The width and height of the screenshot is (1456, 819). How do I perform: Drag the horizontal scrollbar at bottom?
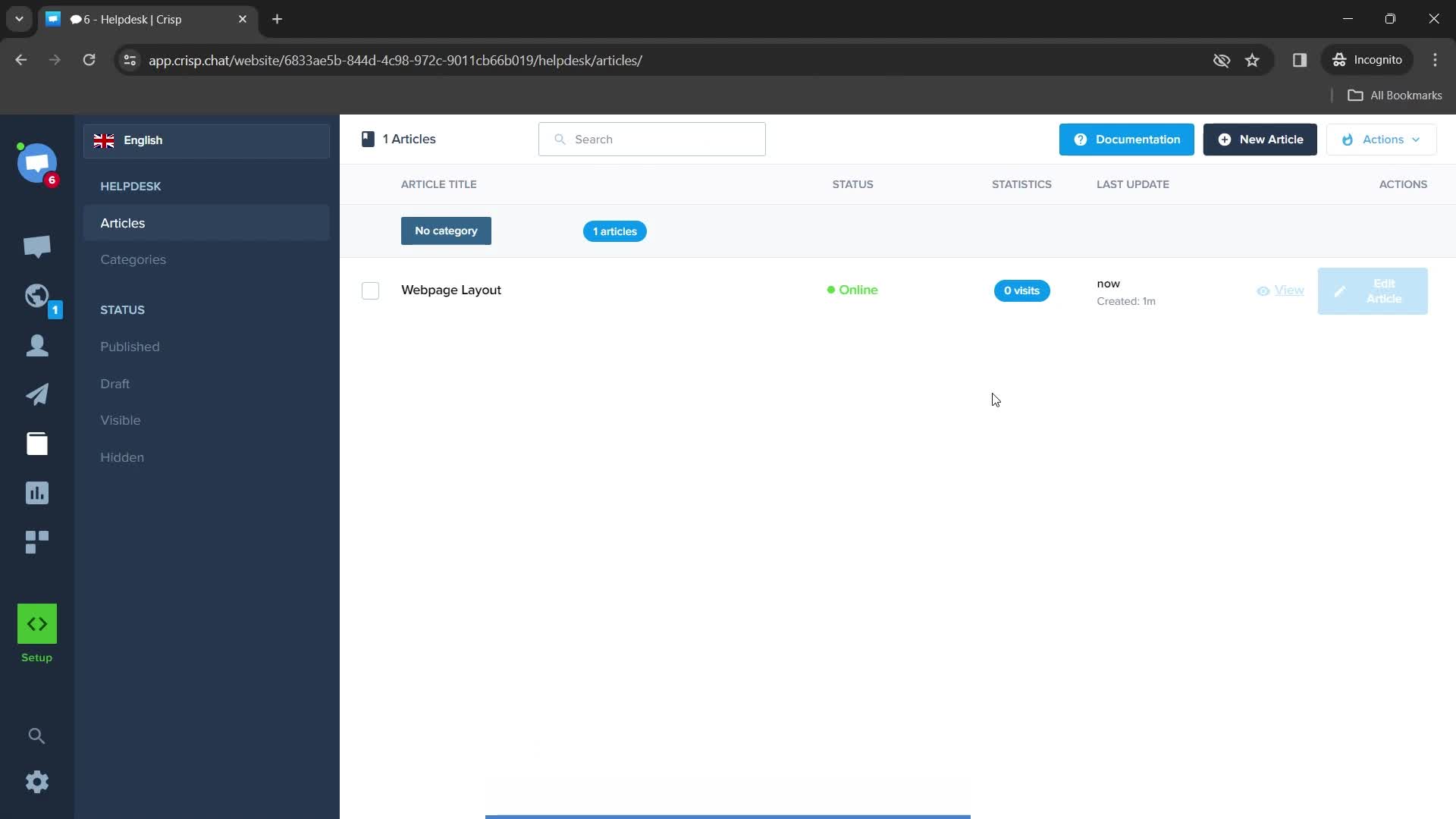coord(728,814)
